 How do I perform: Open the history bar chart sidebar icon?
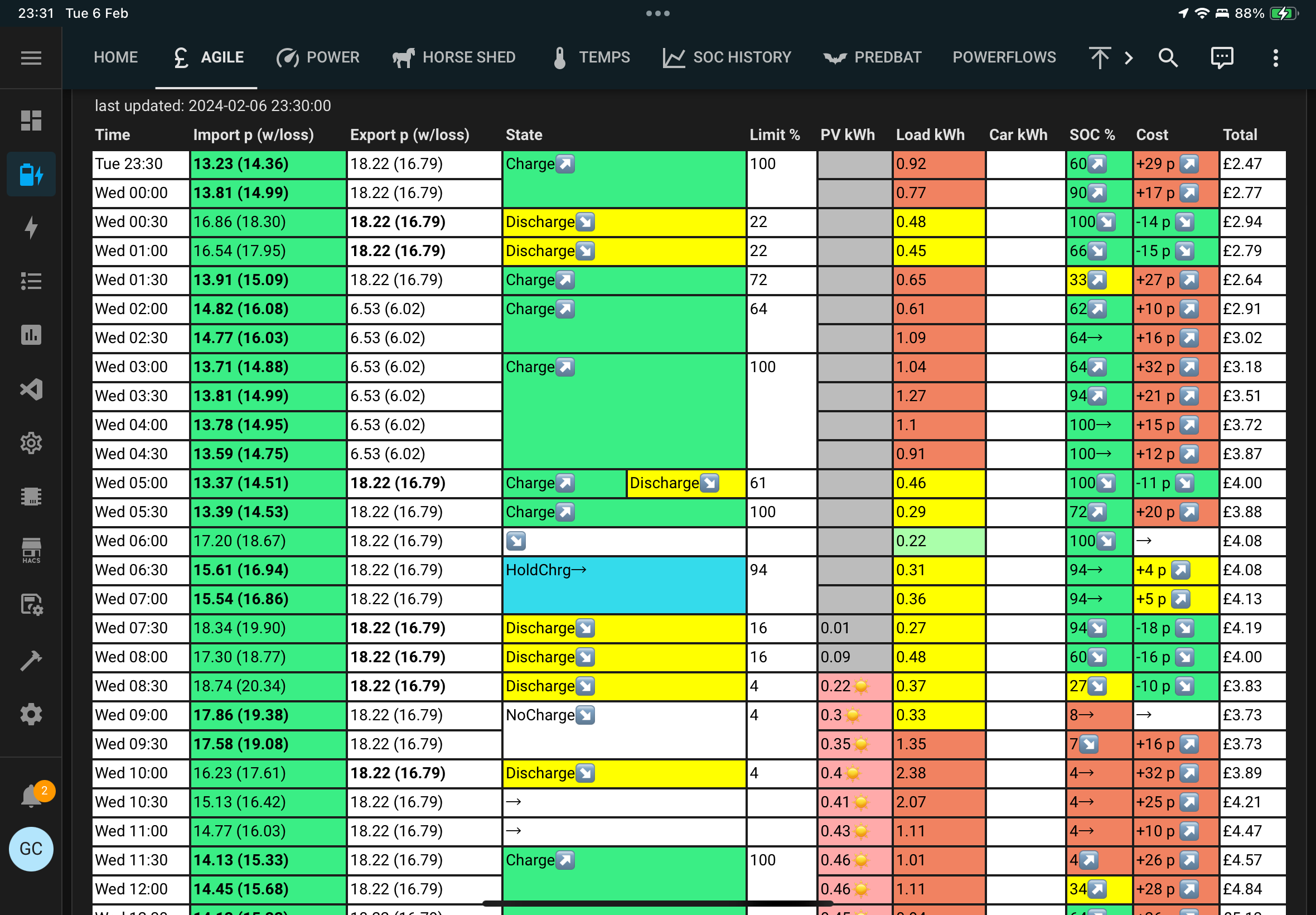click(x=31, y=335)
